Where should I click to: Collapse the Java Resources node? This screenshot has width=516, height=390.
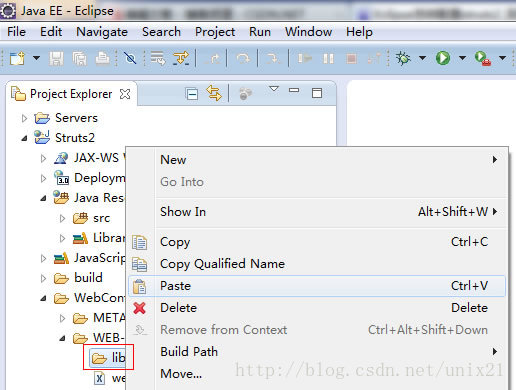click(43, 198)
